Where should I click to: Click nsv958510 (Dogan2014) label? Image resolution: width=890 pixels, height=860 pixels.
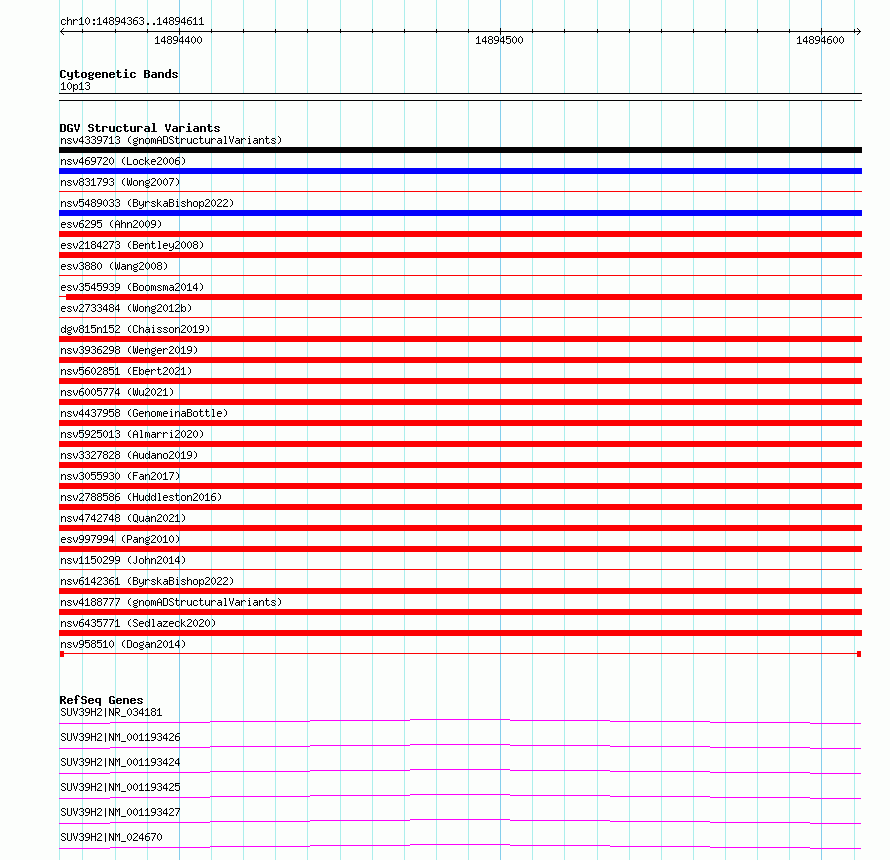123,644
